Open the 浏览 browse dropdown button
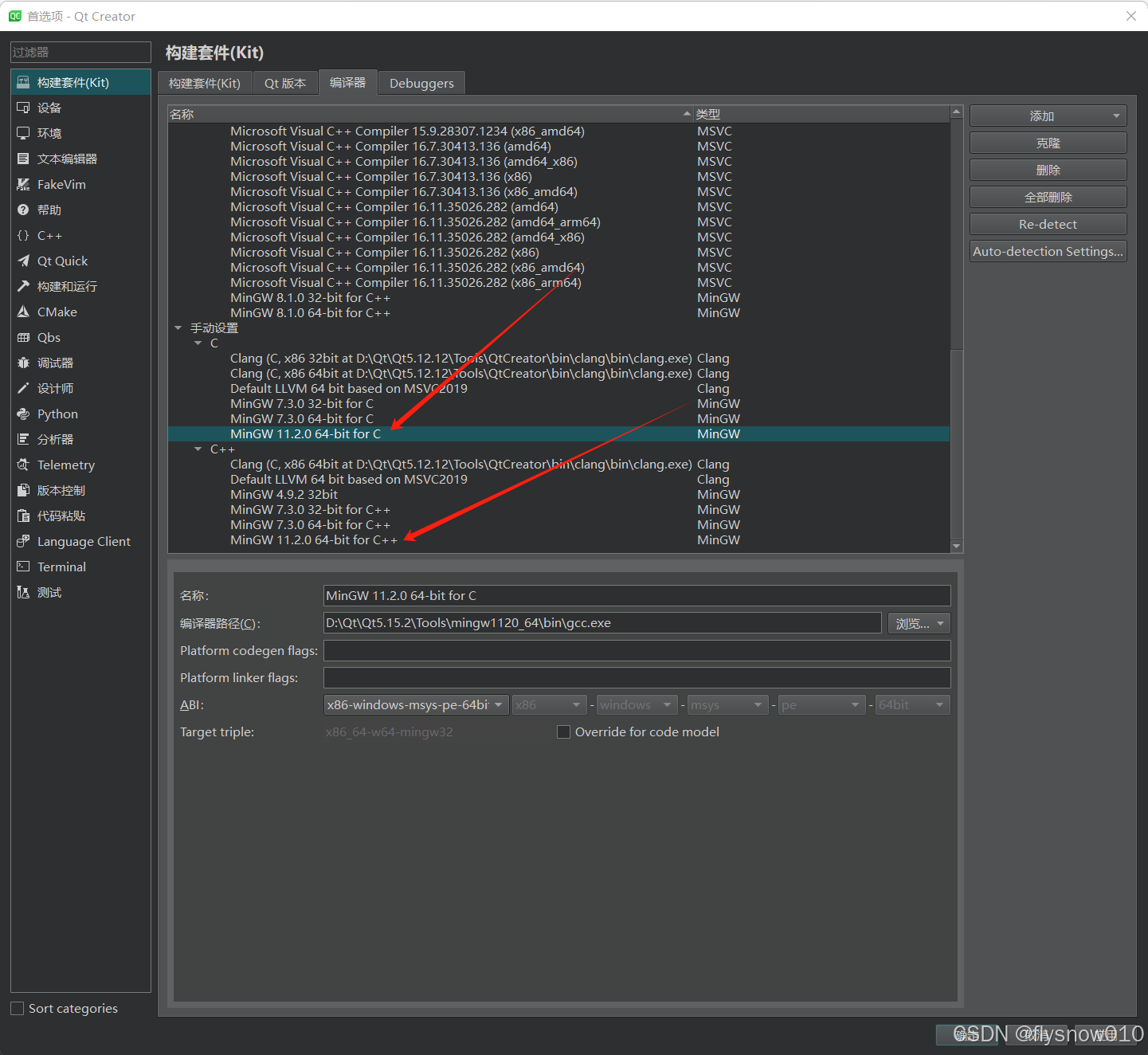Viewport: 1148px width, 1055px height. 919,623
